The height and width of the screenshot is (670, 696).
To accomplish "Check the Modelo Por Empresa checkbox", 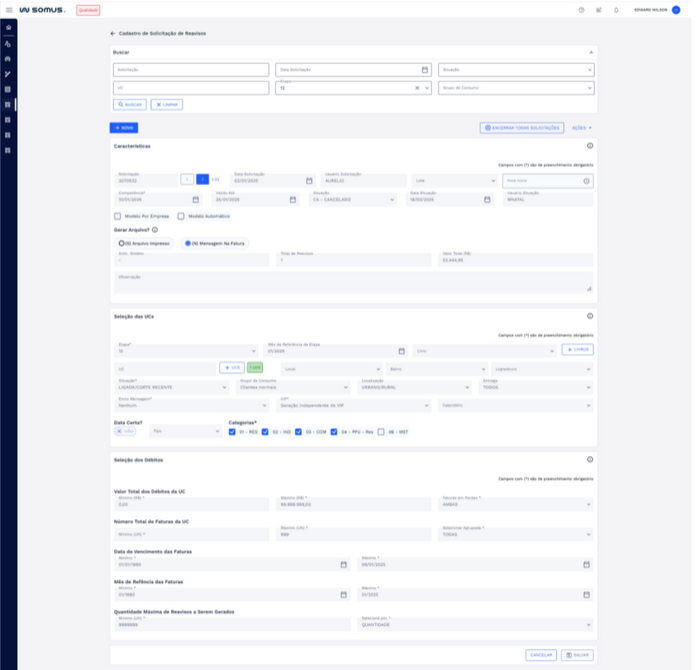I will pos(118,216).
